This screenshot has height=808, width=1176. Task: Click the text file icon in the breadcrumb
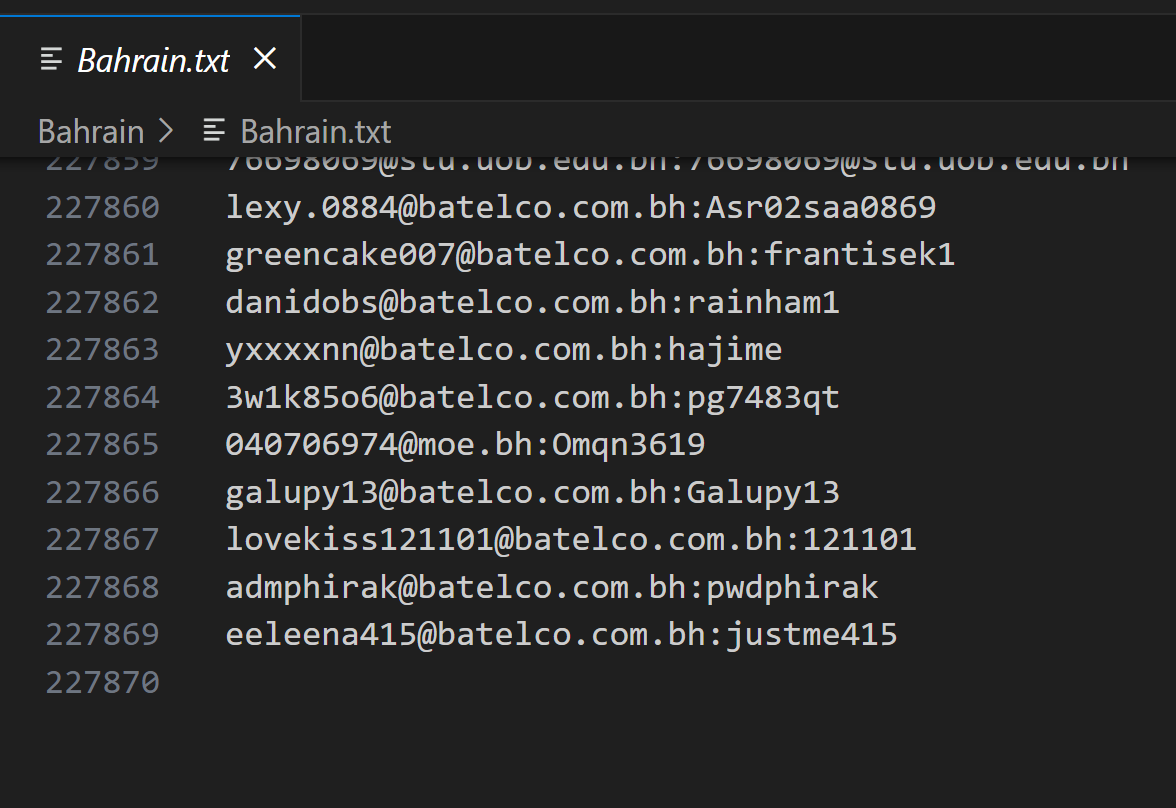pyautogui.click(x=214, y=131)
